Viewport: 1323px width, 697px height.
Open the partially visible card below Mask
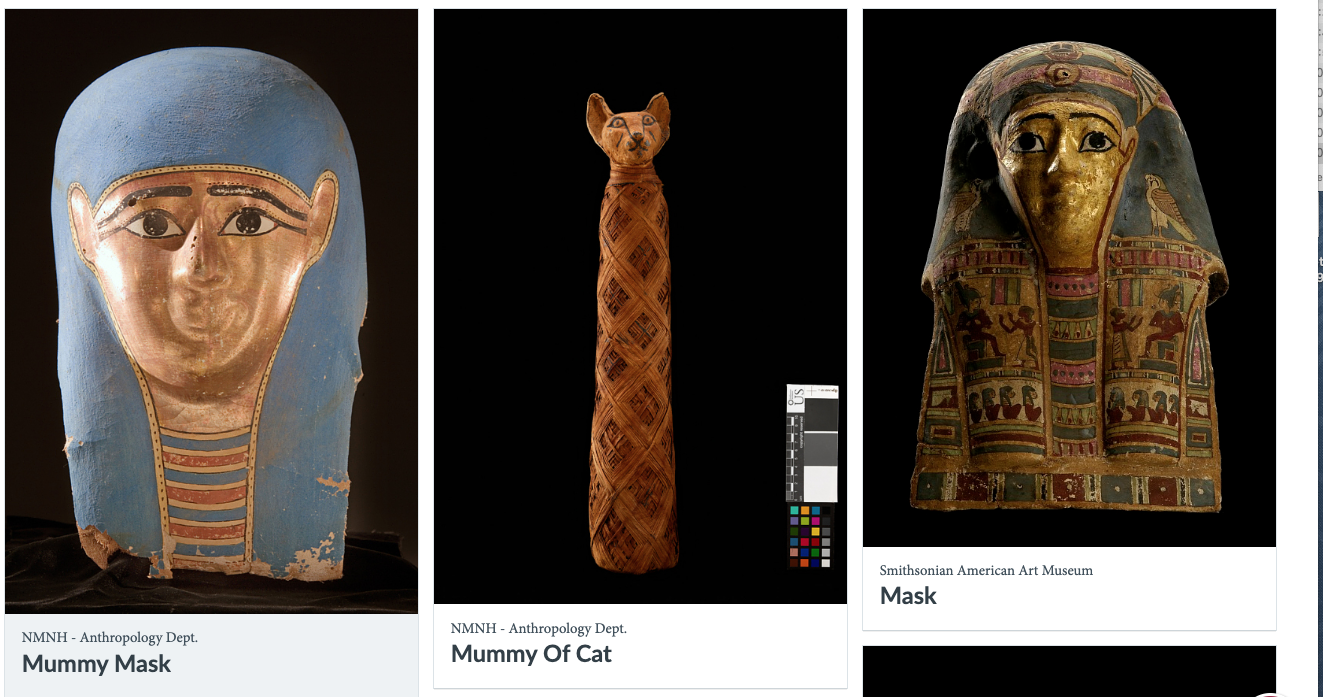(x=1069, y=672)
